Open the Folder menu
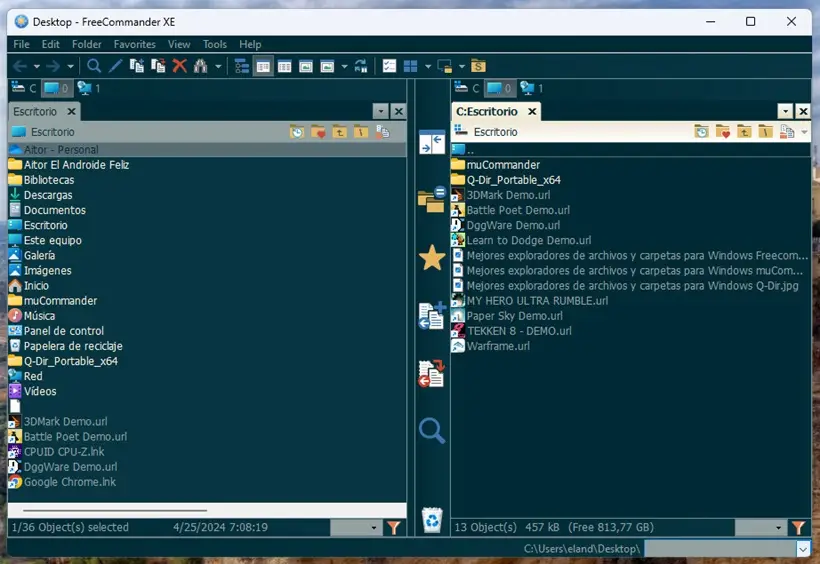Viewport: 820px width, 564px height. point(87,44)
